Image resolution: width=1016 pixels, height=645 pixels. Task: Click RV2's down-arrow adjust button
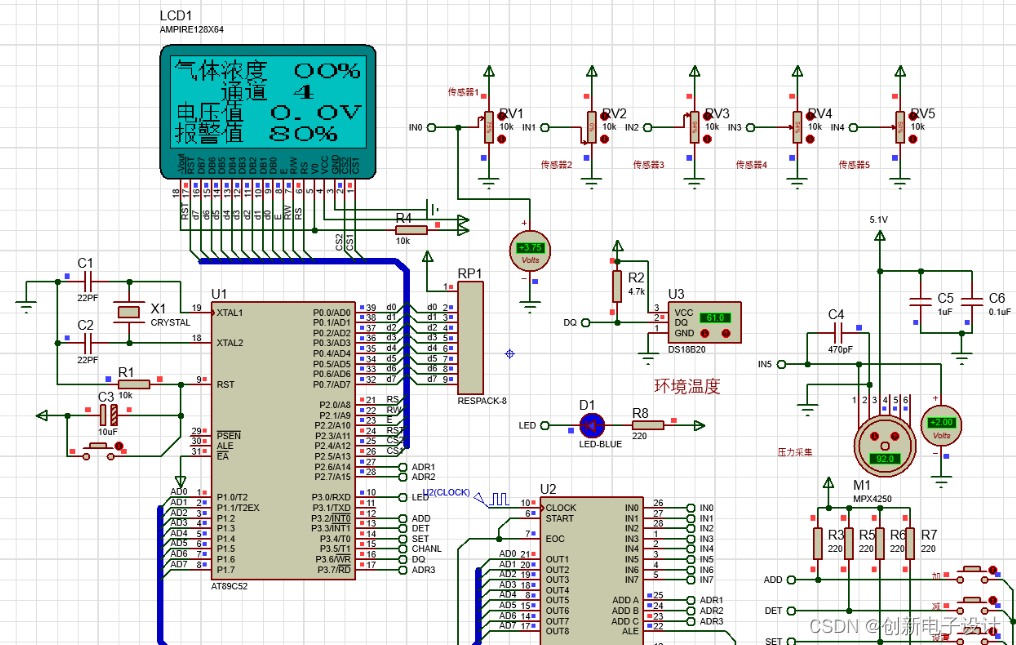tap(604, 139)
